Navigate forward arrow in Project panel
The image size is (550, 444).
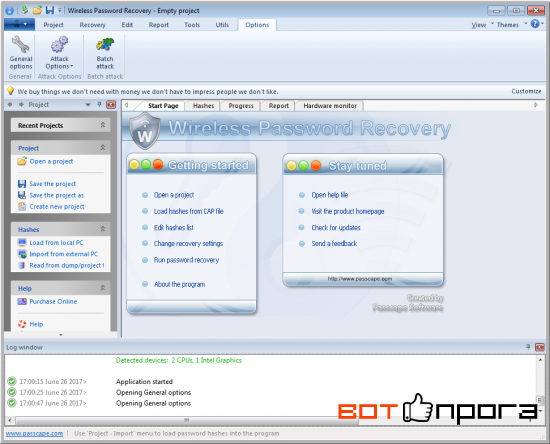tap(21, 105)
